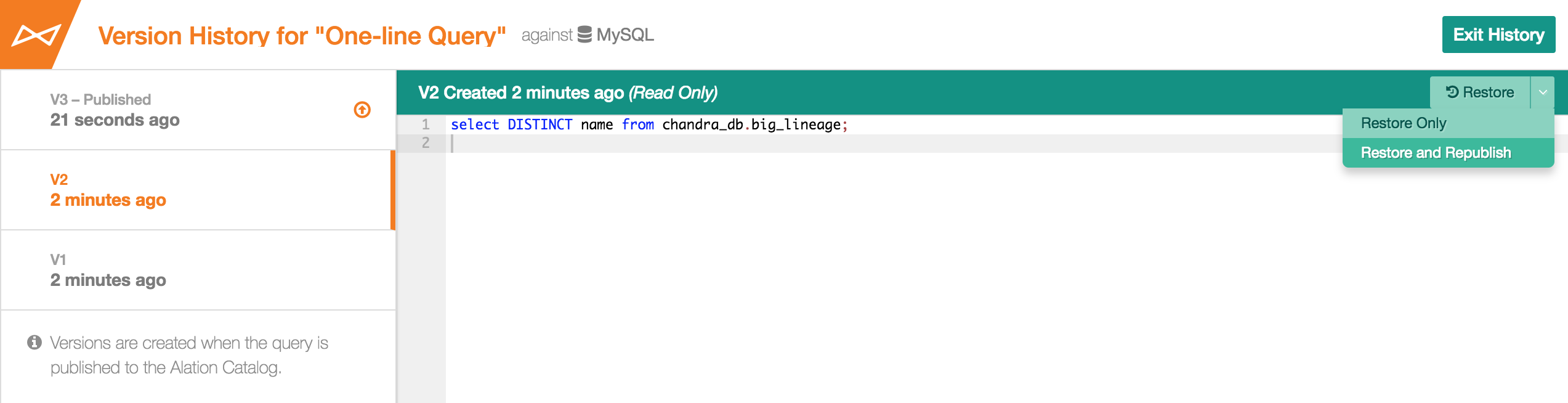Click the info icon beside versions note

[x=34, y=342]
